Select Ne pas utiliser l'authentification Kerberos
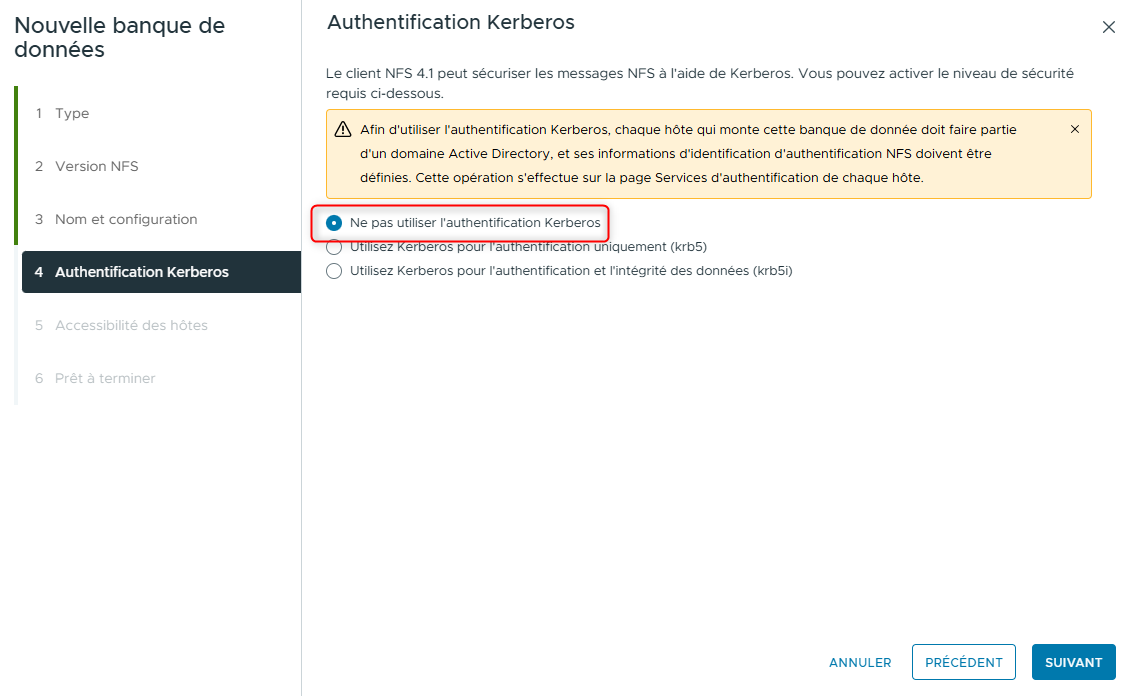The image size is (1131, 696). [x=334, y=223]
